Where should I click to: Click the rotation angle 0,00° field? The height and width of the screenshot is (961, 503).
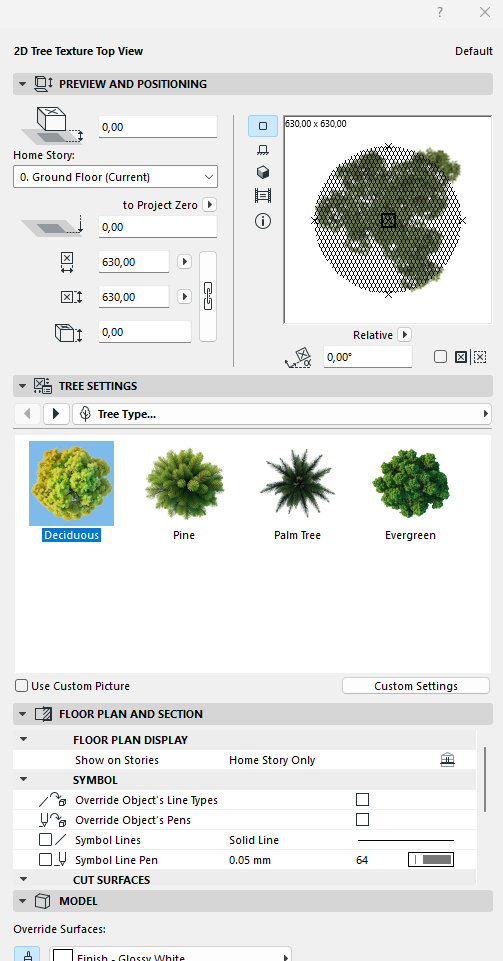coord(368,357)
